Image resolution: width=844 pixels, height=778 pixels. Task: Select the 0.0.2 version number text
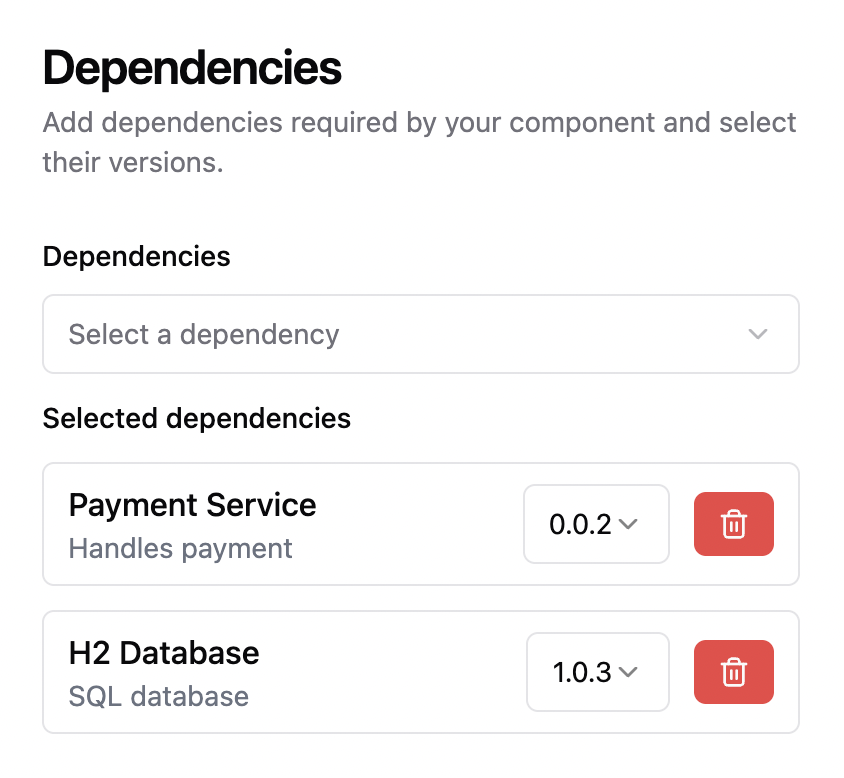tap(580, 524)
